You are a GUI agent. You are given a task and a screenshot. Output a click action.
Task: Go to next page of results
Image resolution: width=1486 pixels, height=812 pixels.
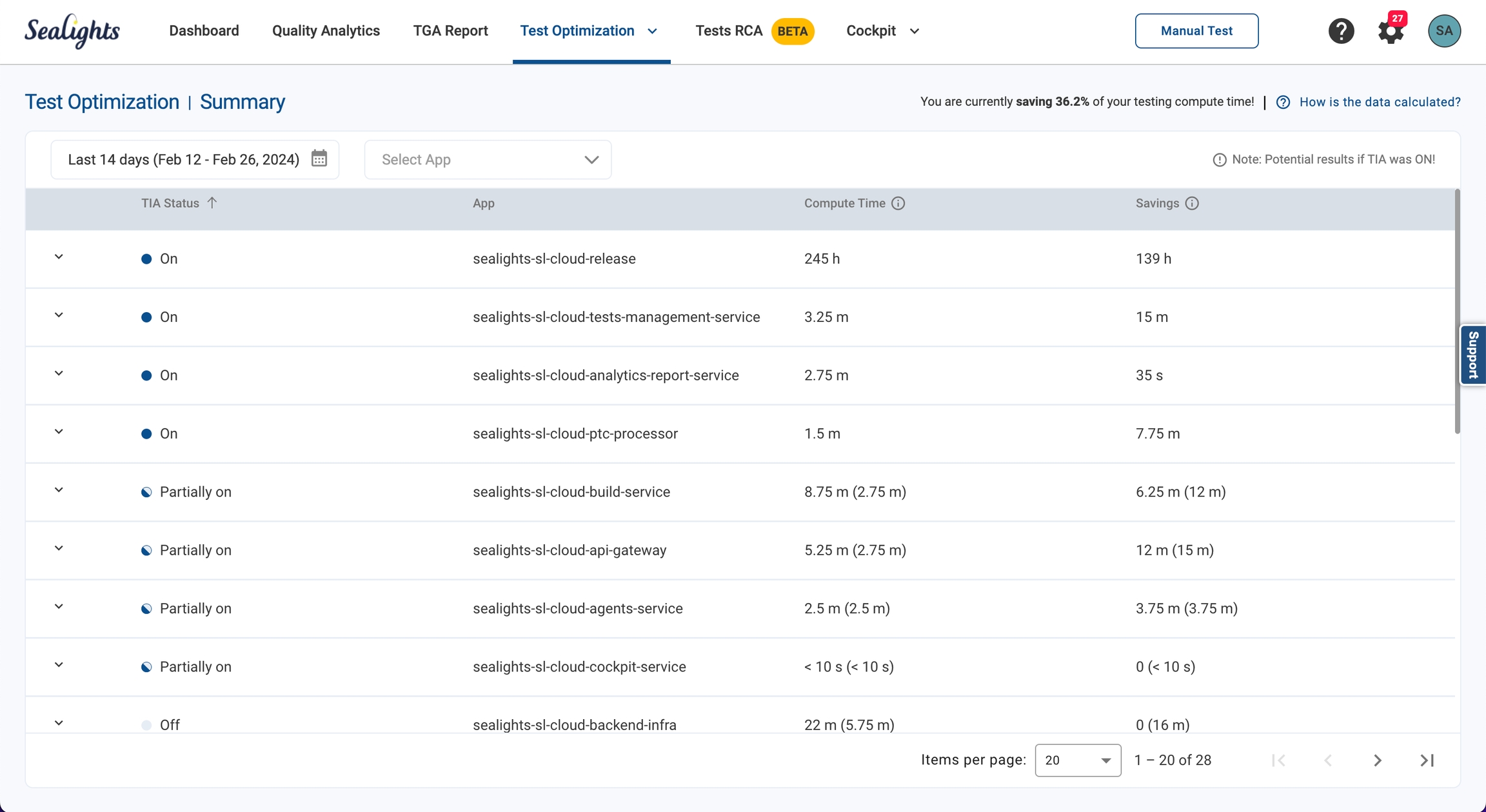(x=1377, y=760)
